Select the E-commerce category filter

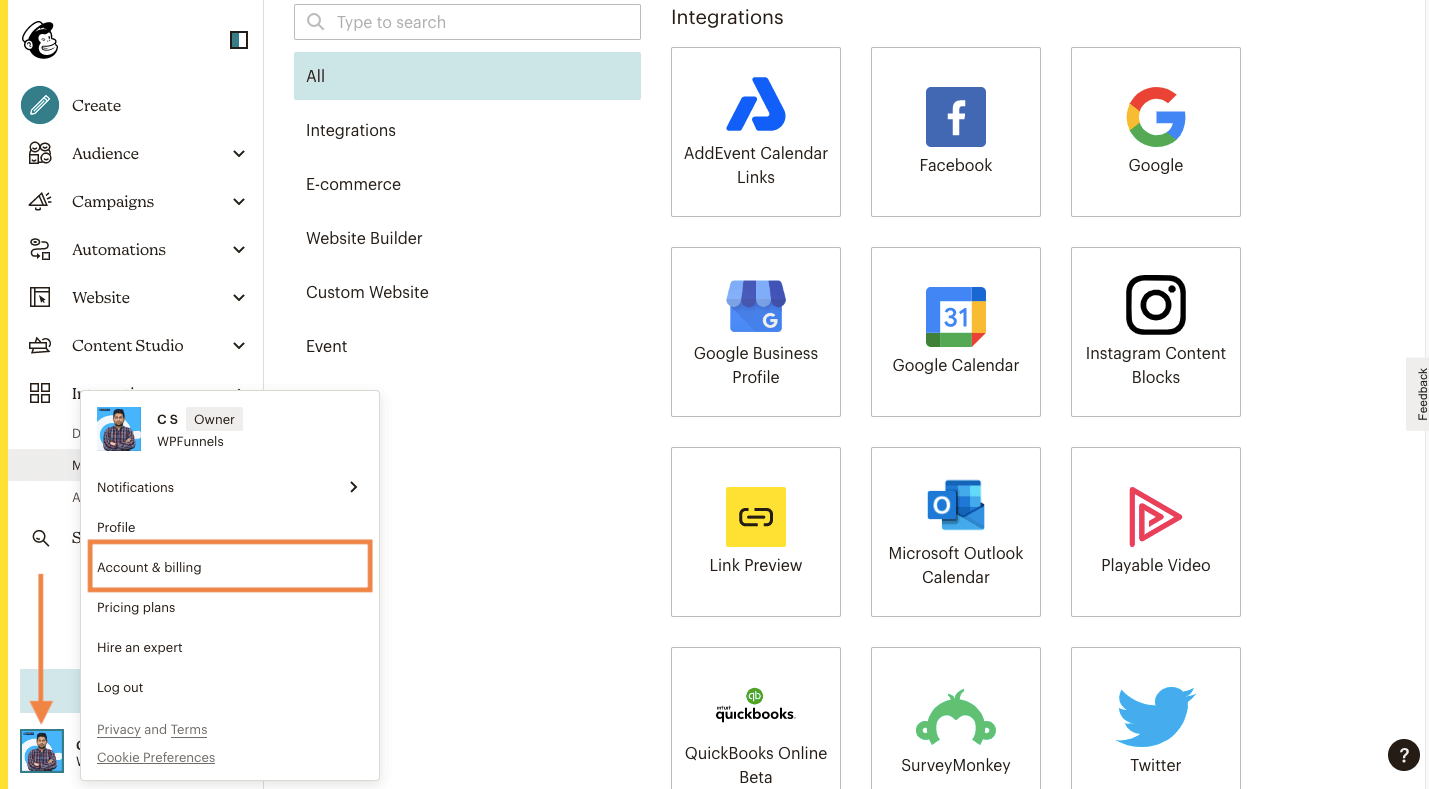tap(467, 184)
